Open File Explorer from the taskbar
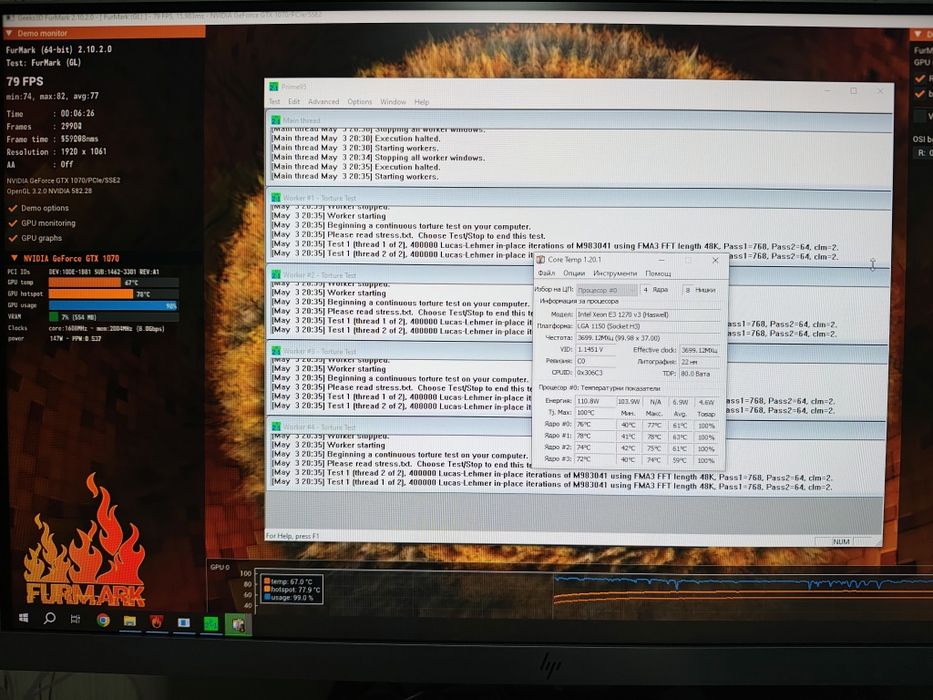This screenshot has width=933, height=700. click(x=129, y=621)
